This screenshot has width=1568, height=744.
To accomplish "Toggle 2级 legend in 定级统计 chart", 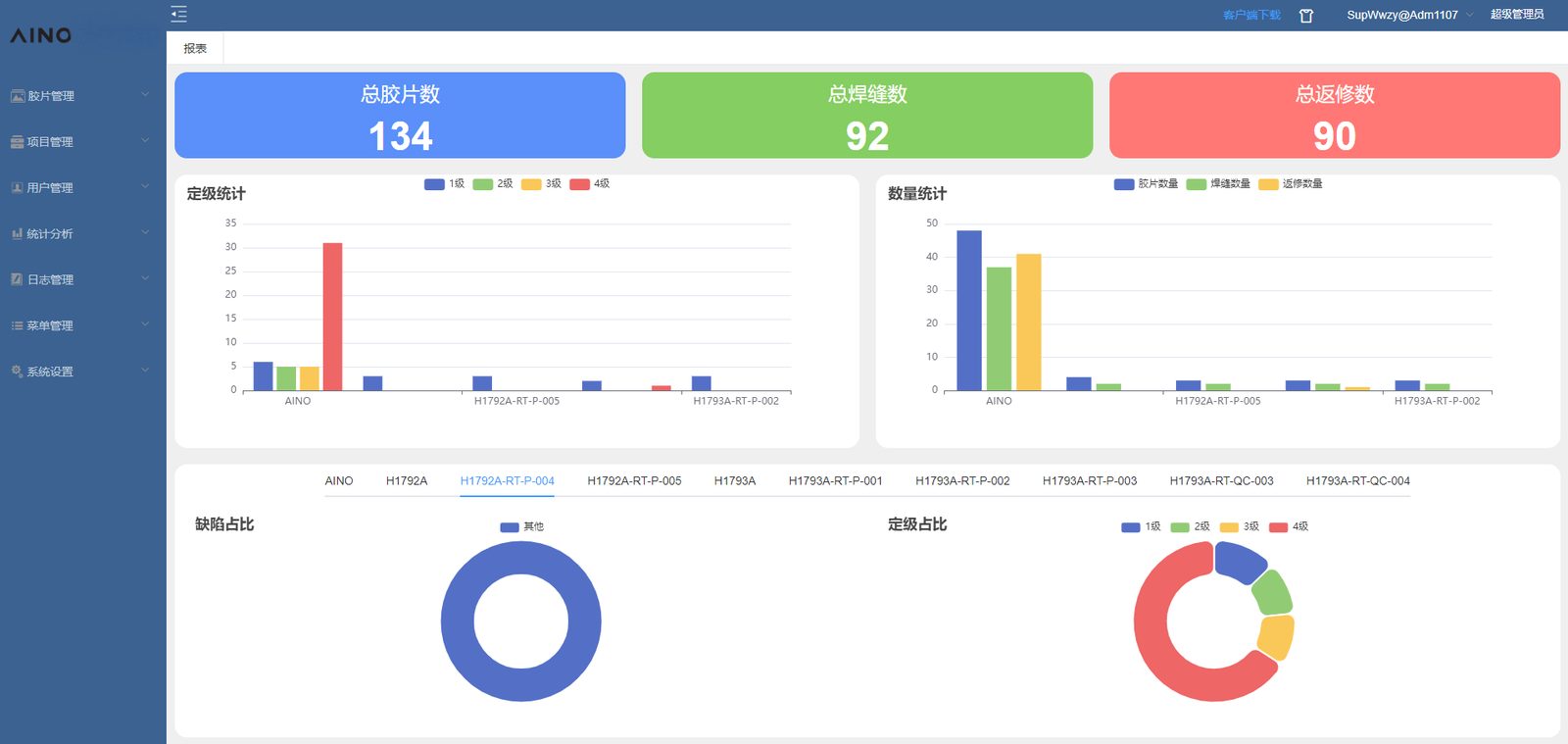I will 493,183.
